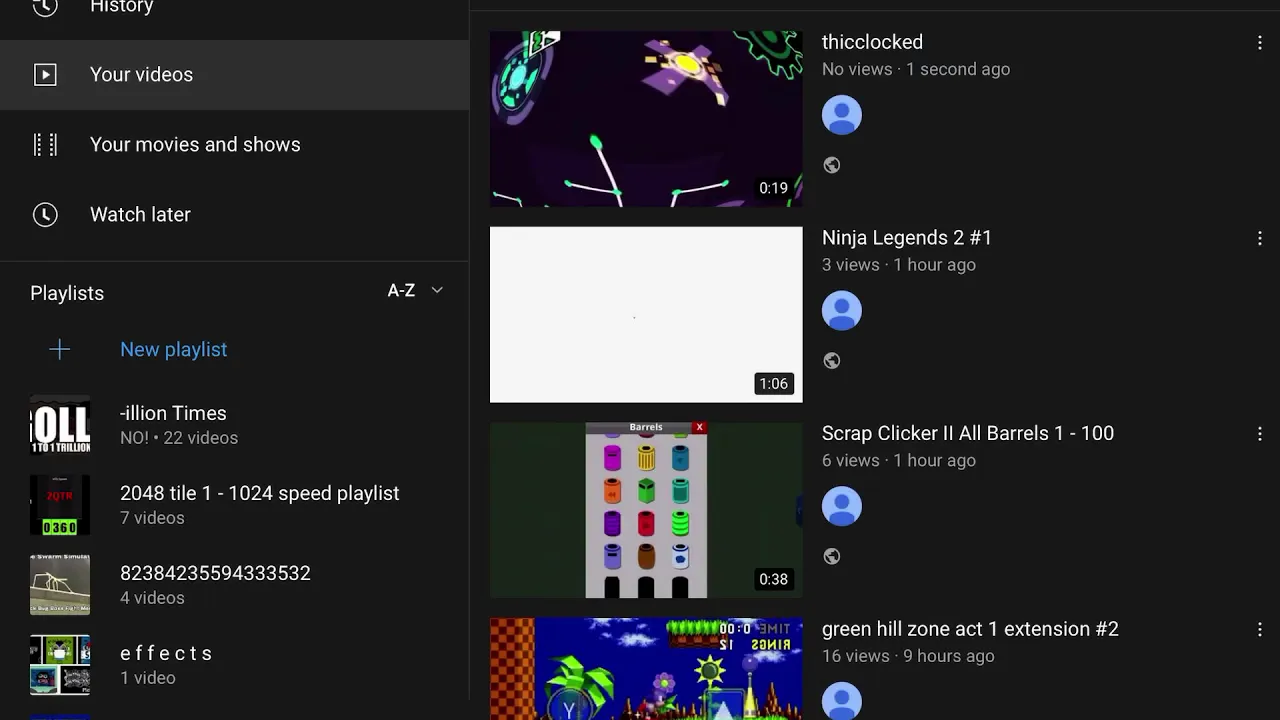This screenshot has width=1280, height=720.
Task: Open green hill zone act 1 extension #2
Action: click(x=970, y=629)
